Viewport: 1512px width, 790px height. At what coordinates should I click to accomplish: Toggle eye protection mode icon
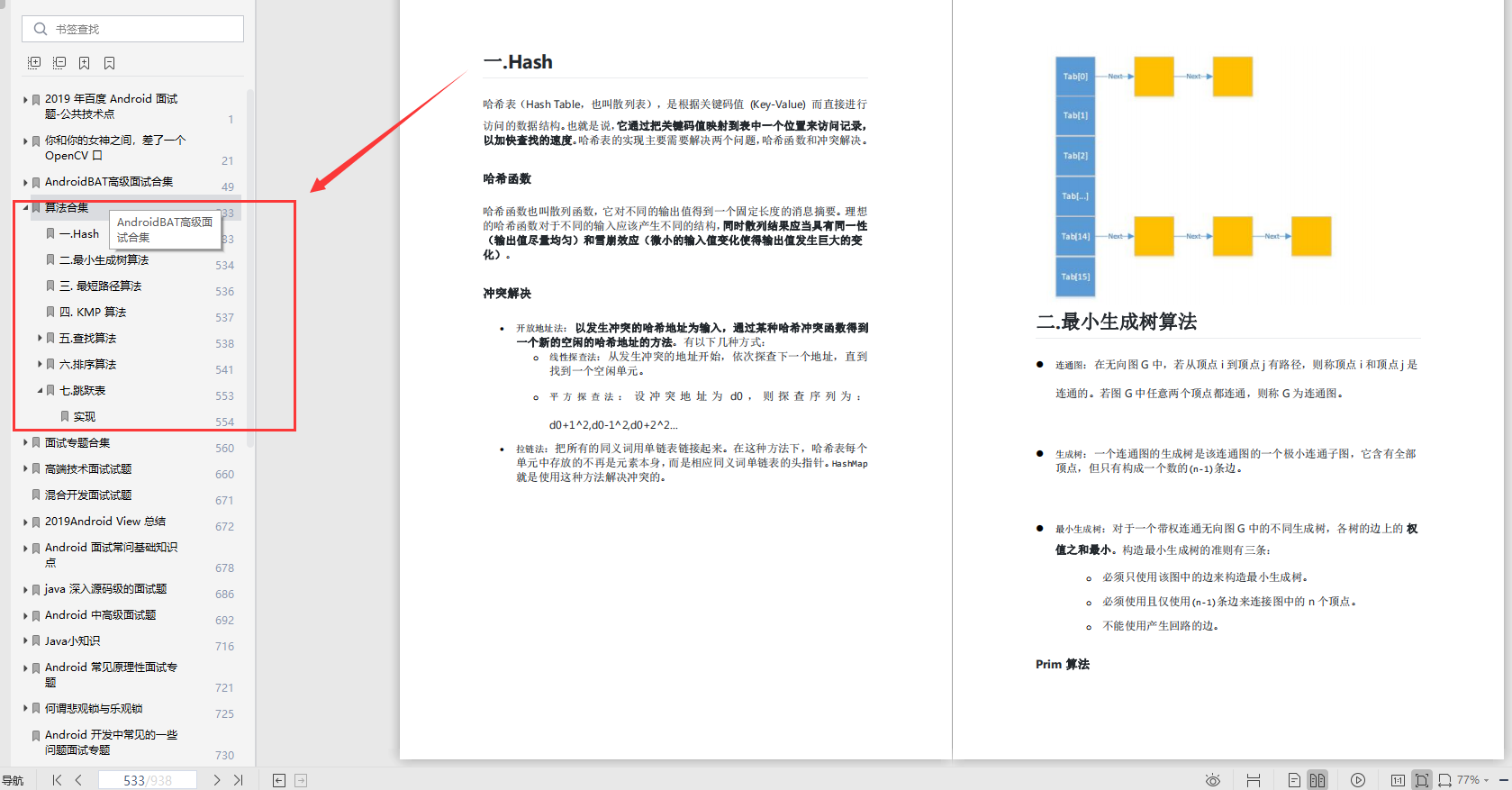(x=1213, y=780)
